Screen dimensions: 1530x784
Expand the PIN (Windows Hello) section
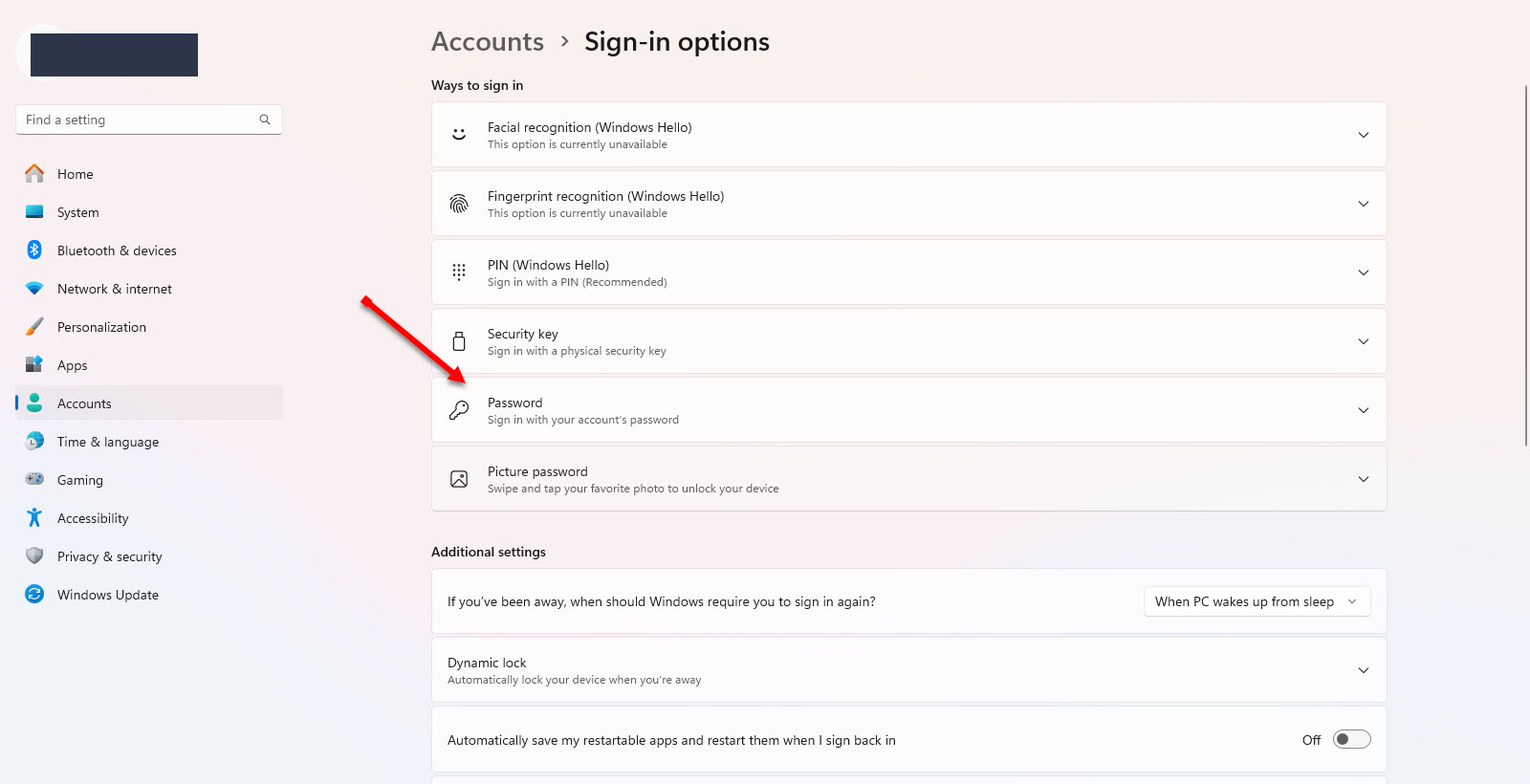click(x=1363, y=272)
